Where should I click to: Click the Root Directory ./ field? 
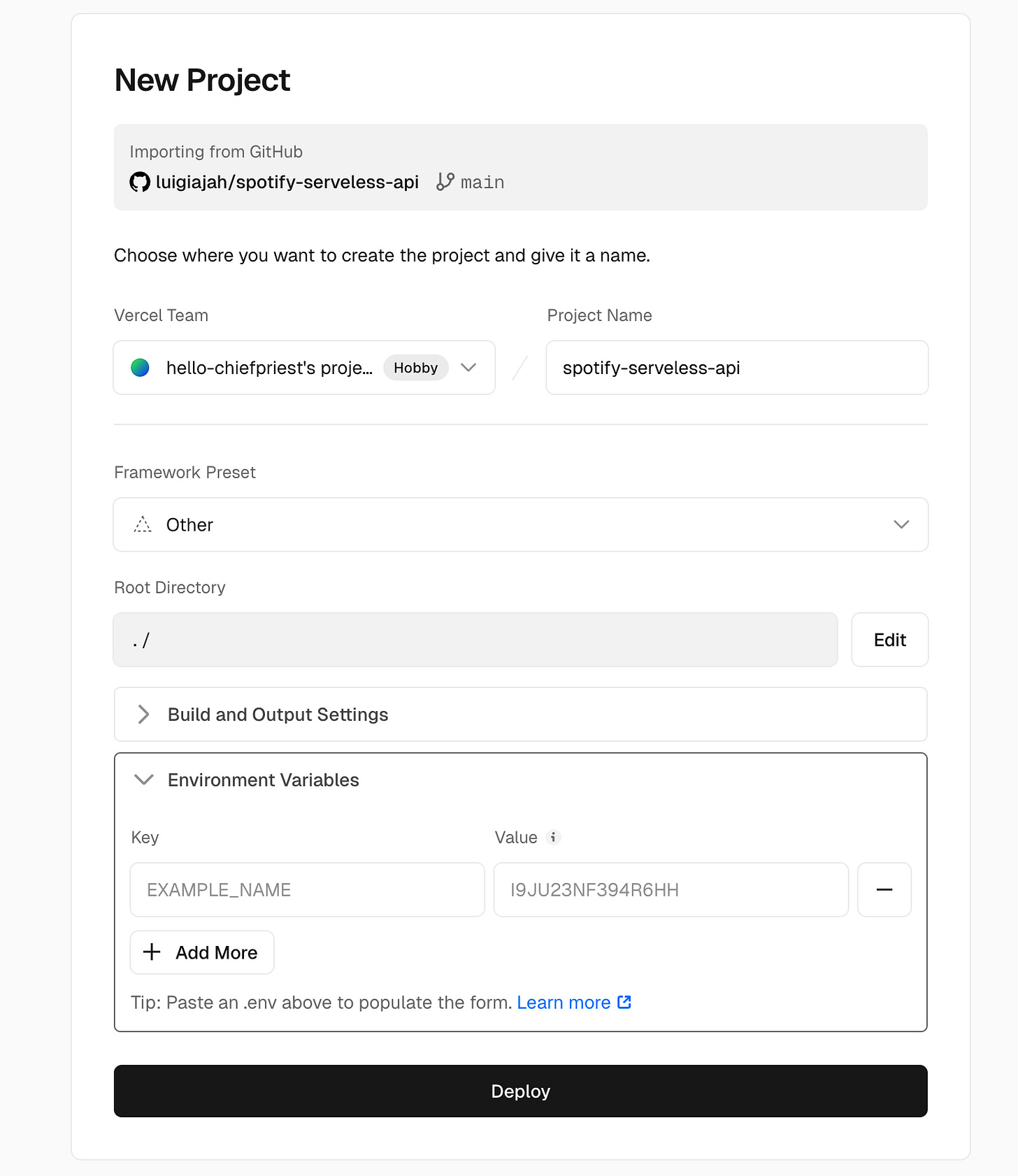pos(475,640)
